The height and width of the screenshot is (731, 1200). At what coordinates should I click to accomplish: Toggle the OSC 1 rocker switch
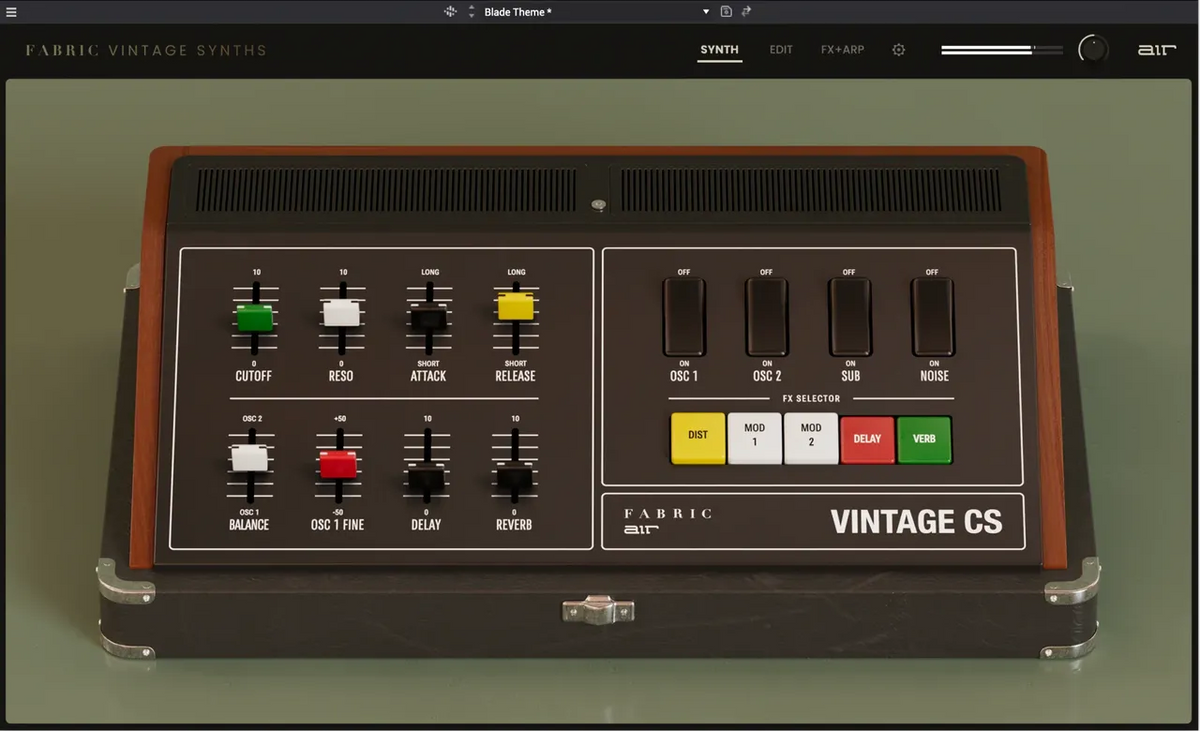pyautogui.click(x=684, y=317)
